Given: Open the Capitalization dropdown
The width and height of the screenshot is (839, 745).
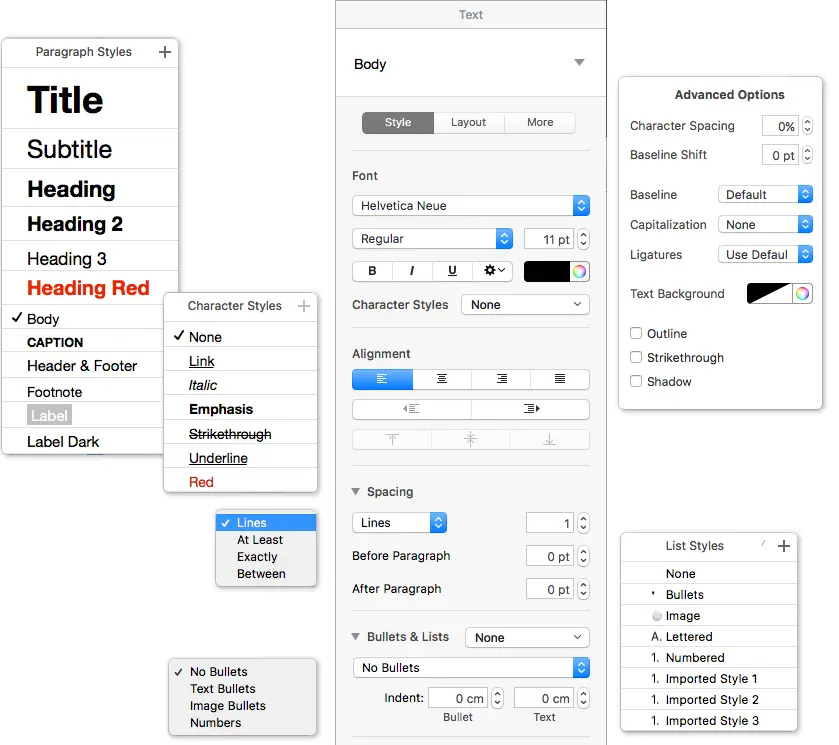Looking at the screenshot, I should (765, 225).
